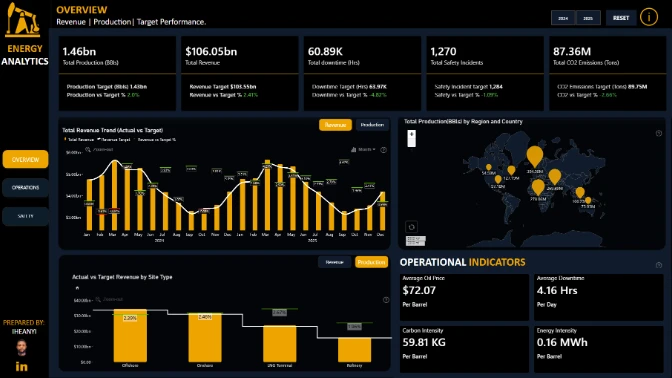The height and width of the screenshot is (378, 672).
Task: Open help icon on revenue trend chart
Action: pyautogui.click(x=384, y=150)
